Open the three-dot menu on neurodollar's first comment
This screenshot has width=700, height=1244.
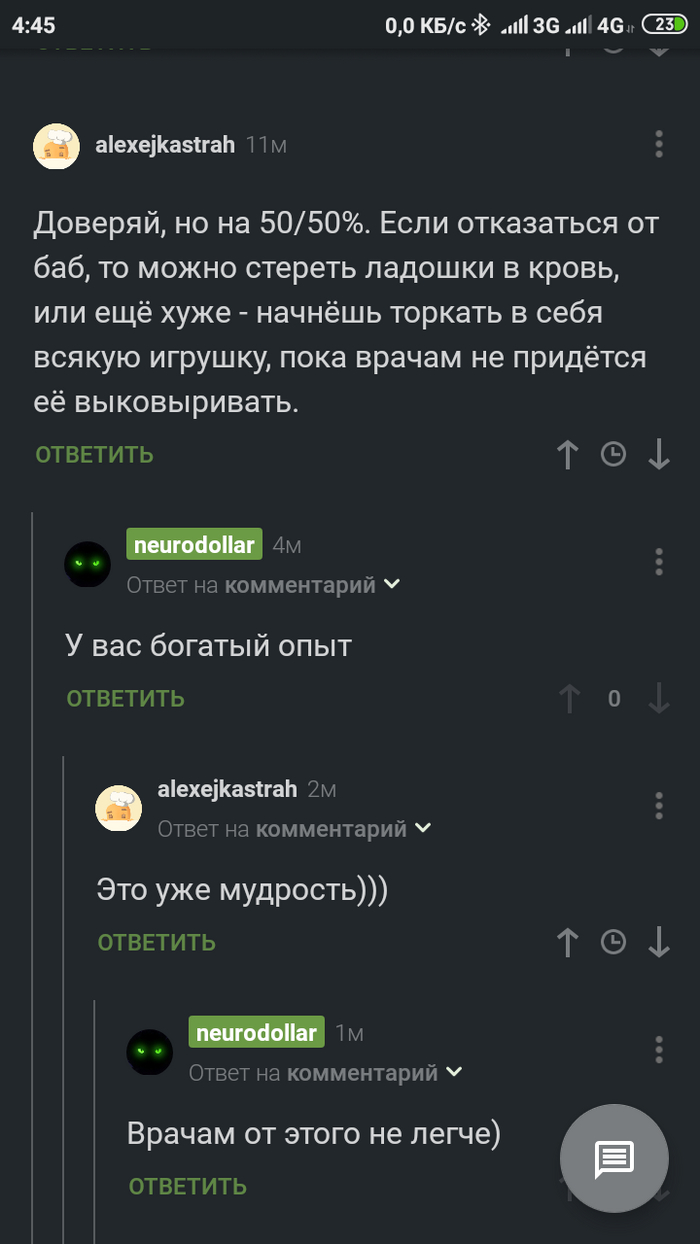point(659,562)
